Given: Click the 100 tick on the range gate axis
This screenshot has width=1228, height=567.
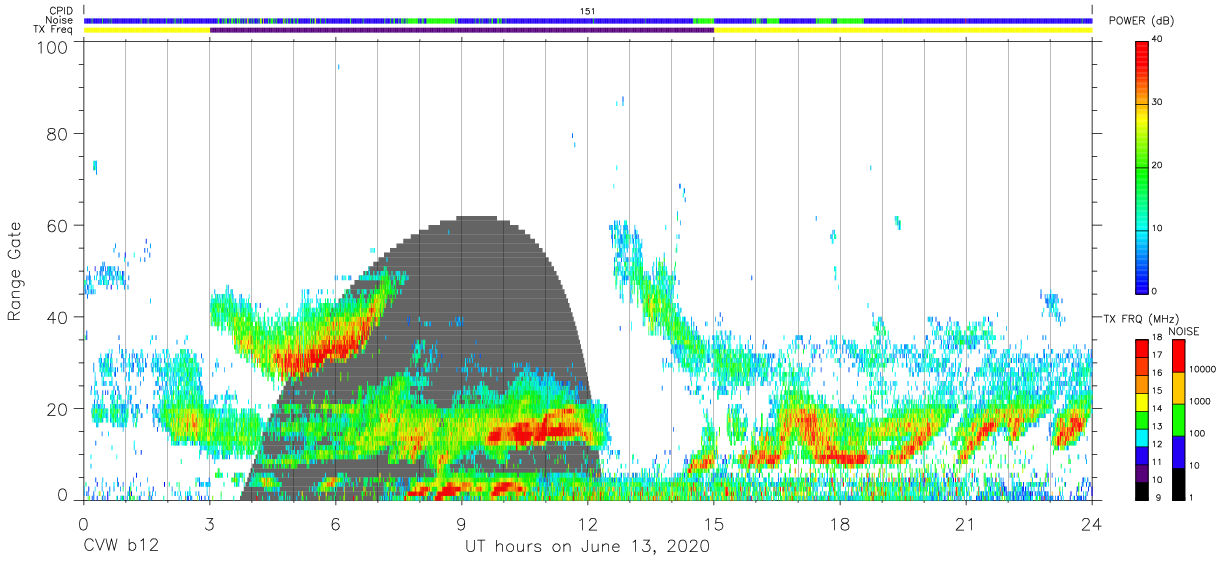Looking at the screenshot, I should tap(53, 47).
